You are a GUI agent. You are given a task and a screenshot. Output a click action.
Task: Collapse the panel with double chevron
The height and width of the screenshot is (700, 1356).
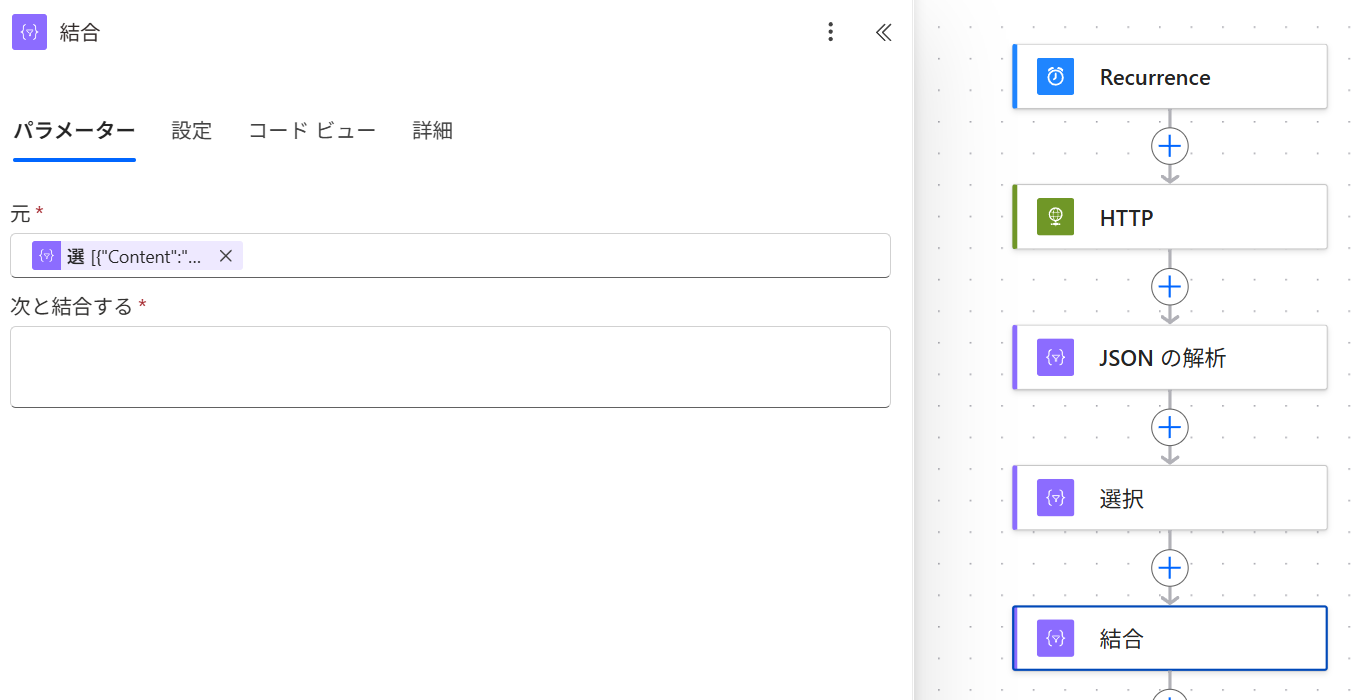883,32
